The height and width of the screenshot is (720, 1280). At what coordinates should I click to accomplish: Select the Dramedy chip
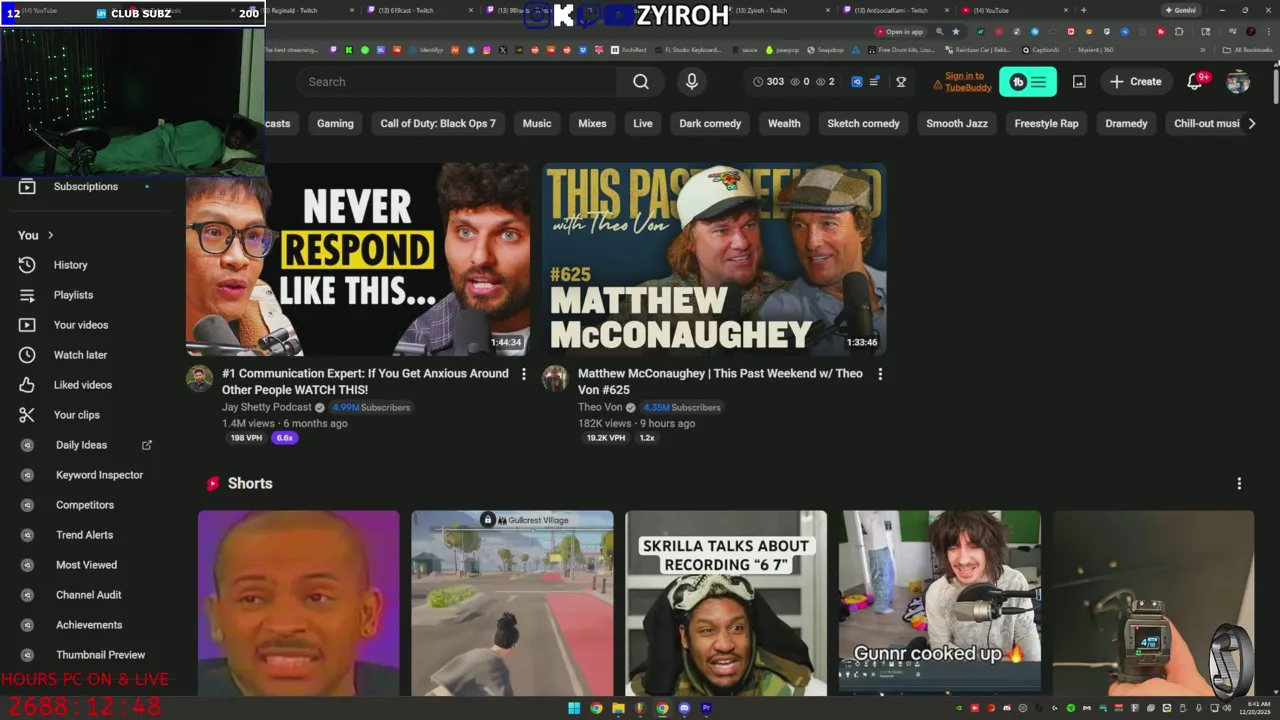tap(1126, 124)
